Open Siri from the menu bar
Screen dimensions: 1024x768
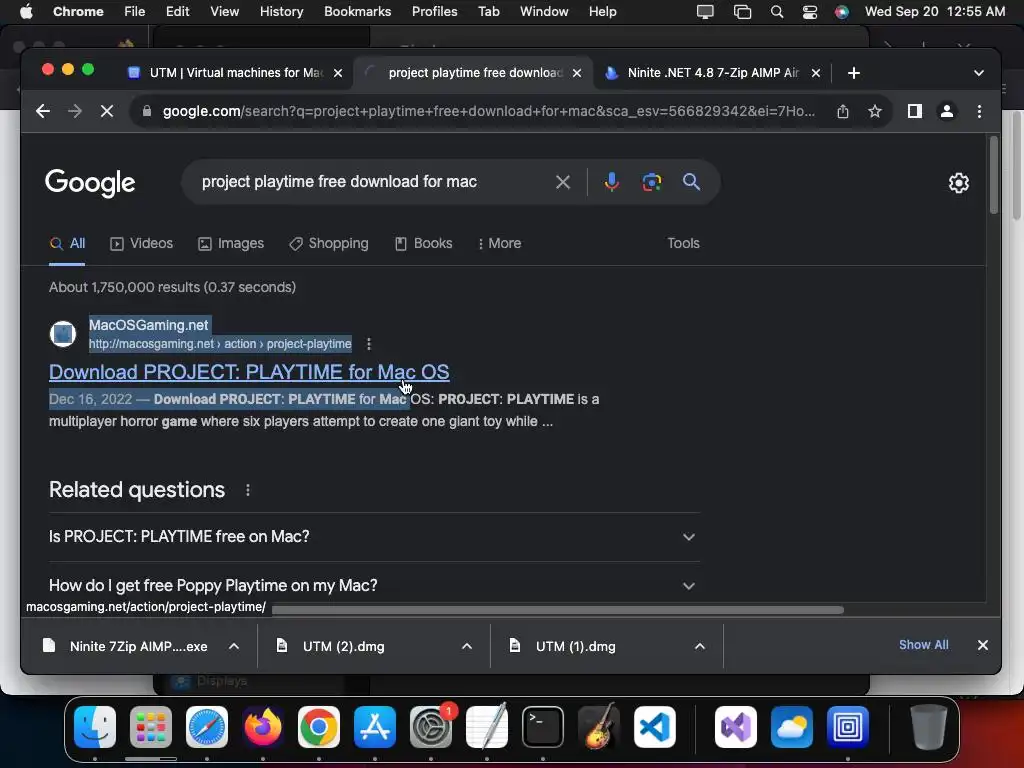click(x=842, y=12)
